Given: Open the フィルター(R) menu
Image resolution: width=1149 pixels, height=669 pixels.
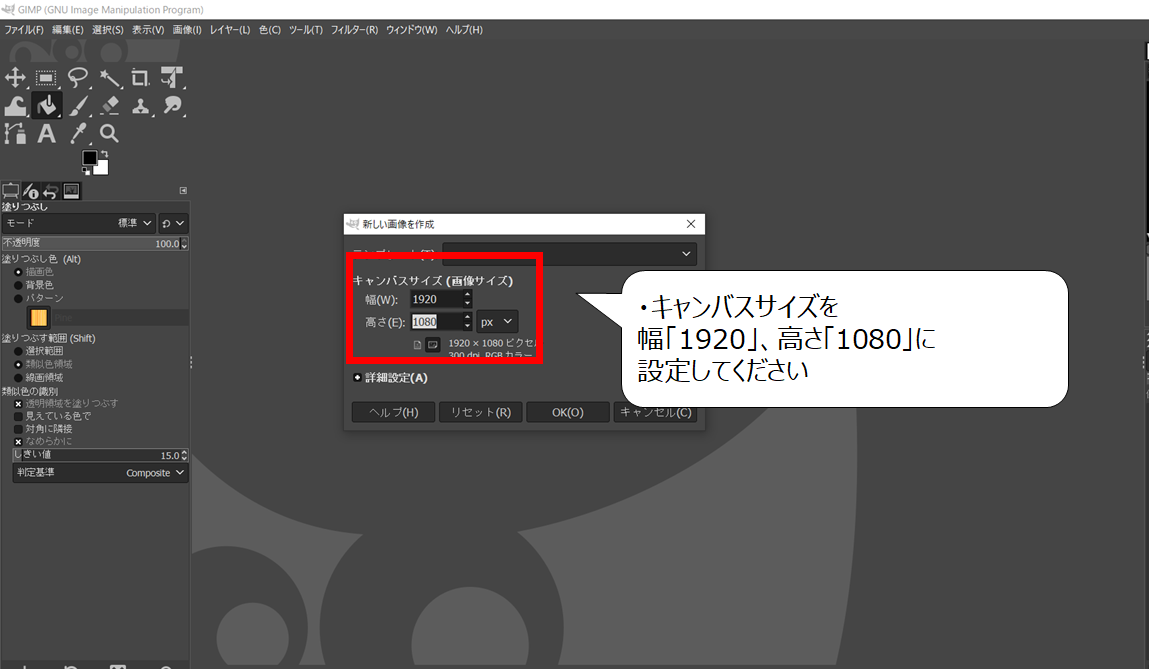Looking at the screenshot, I should point(354,30).
